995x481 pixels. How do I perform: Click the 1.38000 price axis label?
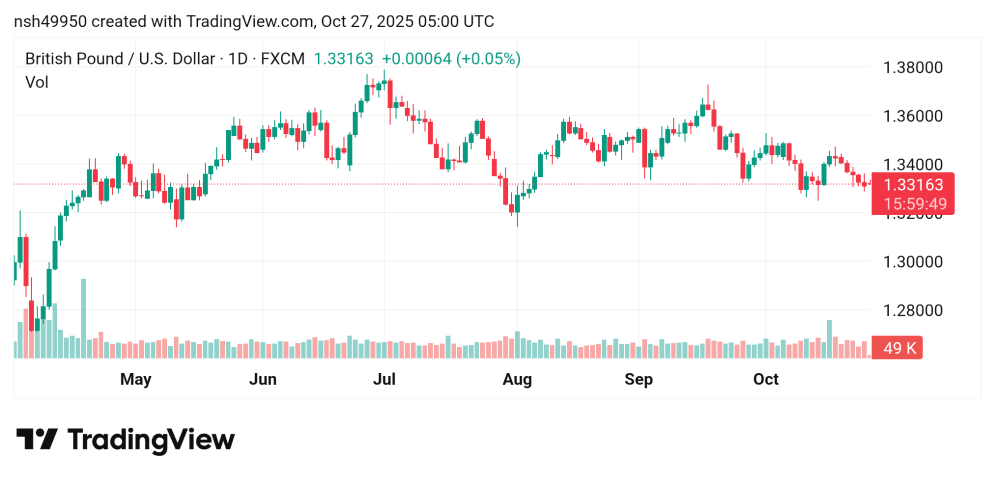911,68
